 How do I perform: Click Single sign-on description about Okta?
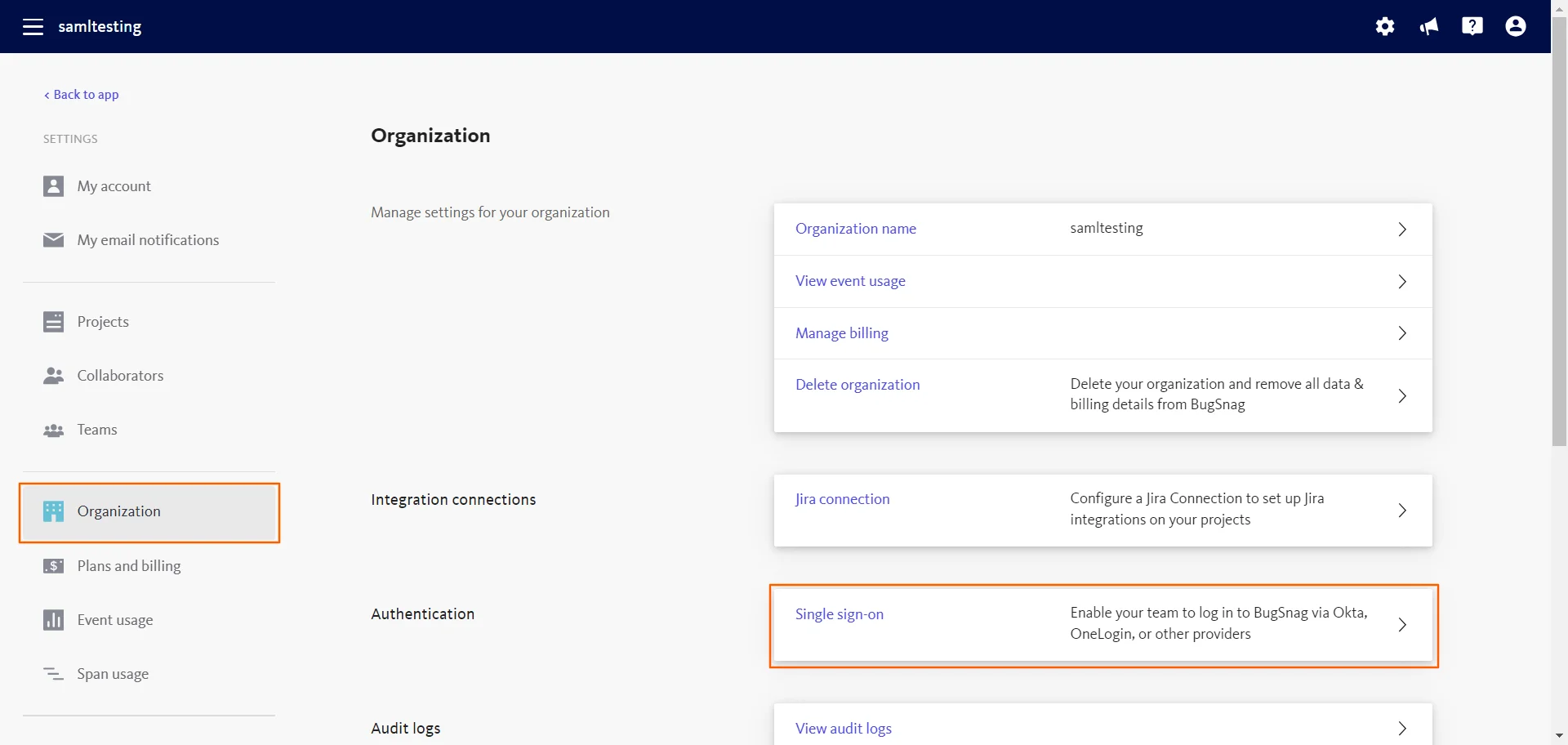click(x=1218, y=623)
